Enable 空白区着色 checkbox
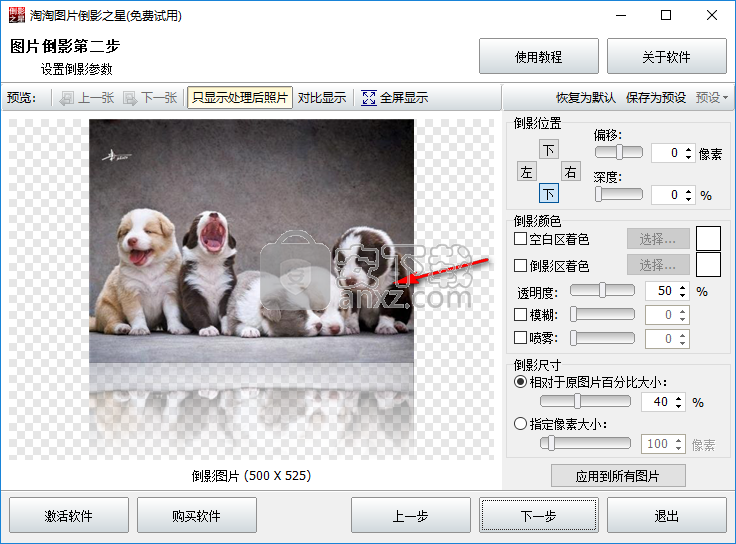This screenshot has height=544, width=736. tap(520, 239)
